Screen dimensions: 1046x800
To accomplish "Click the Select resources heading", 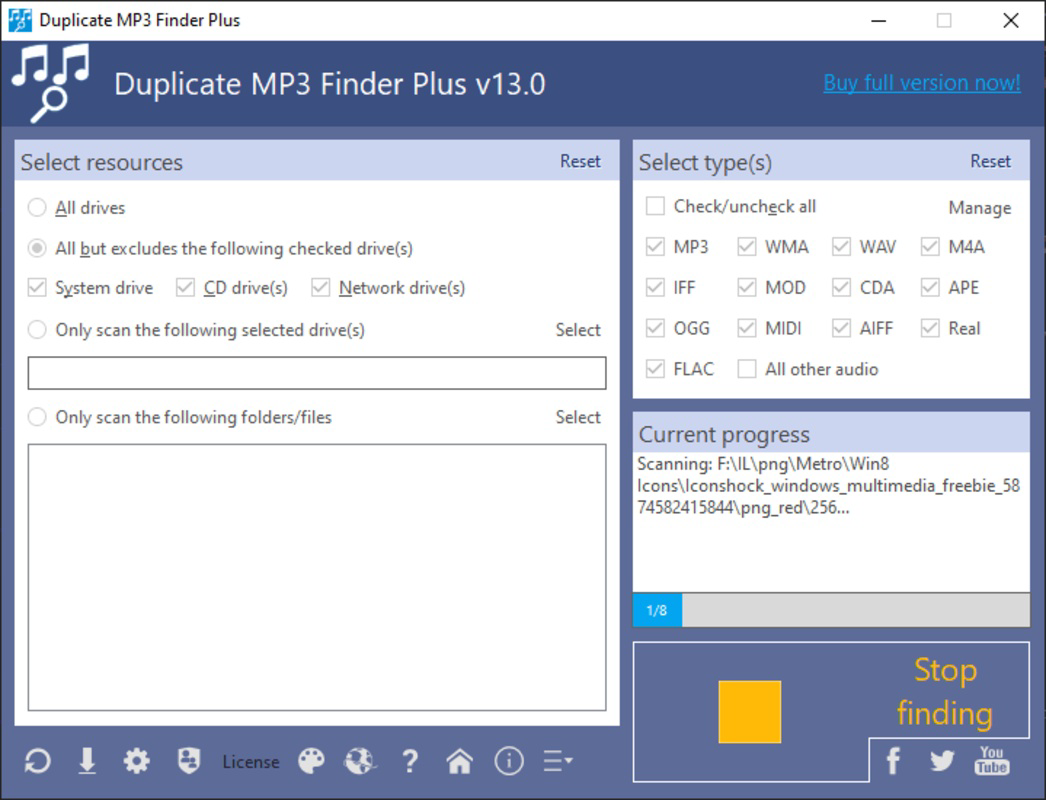I will pyautogui.click(x=101, y=162).
